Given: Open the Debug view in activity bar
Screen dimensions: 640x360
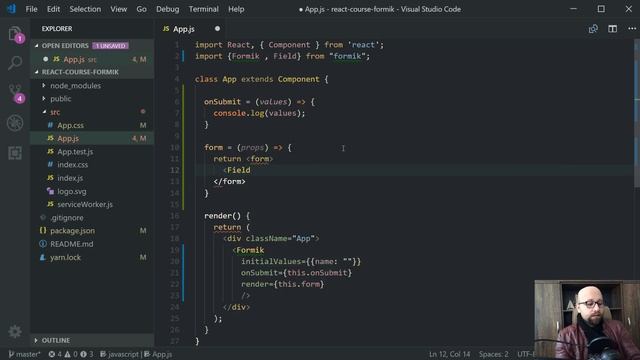Looking at the screenshot, I should click(15, 123).
